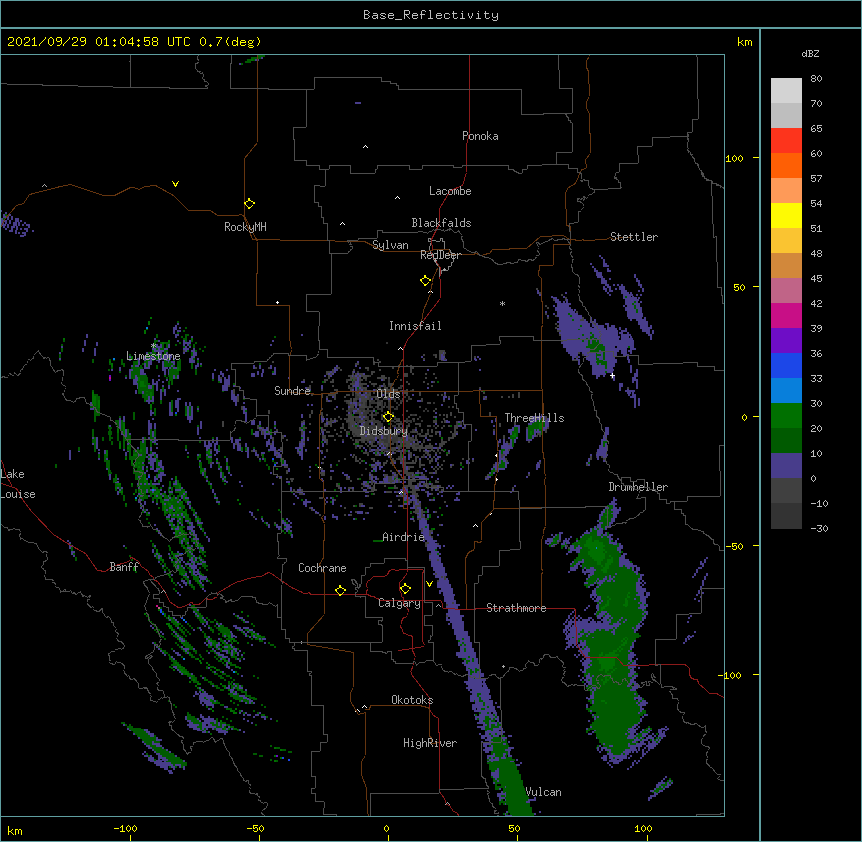862x842 pixels.
Task: Click the -30 value on dBZ legend
Action: 819,528
